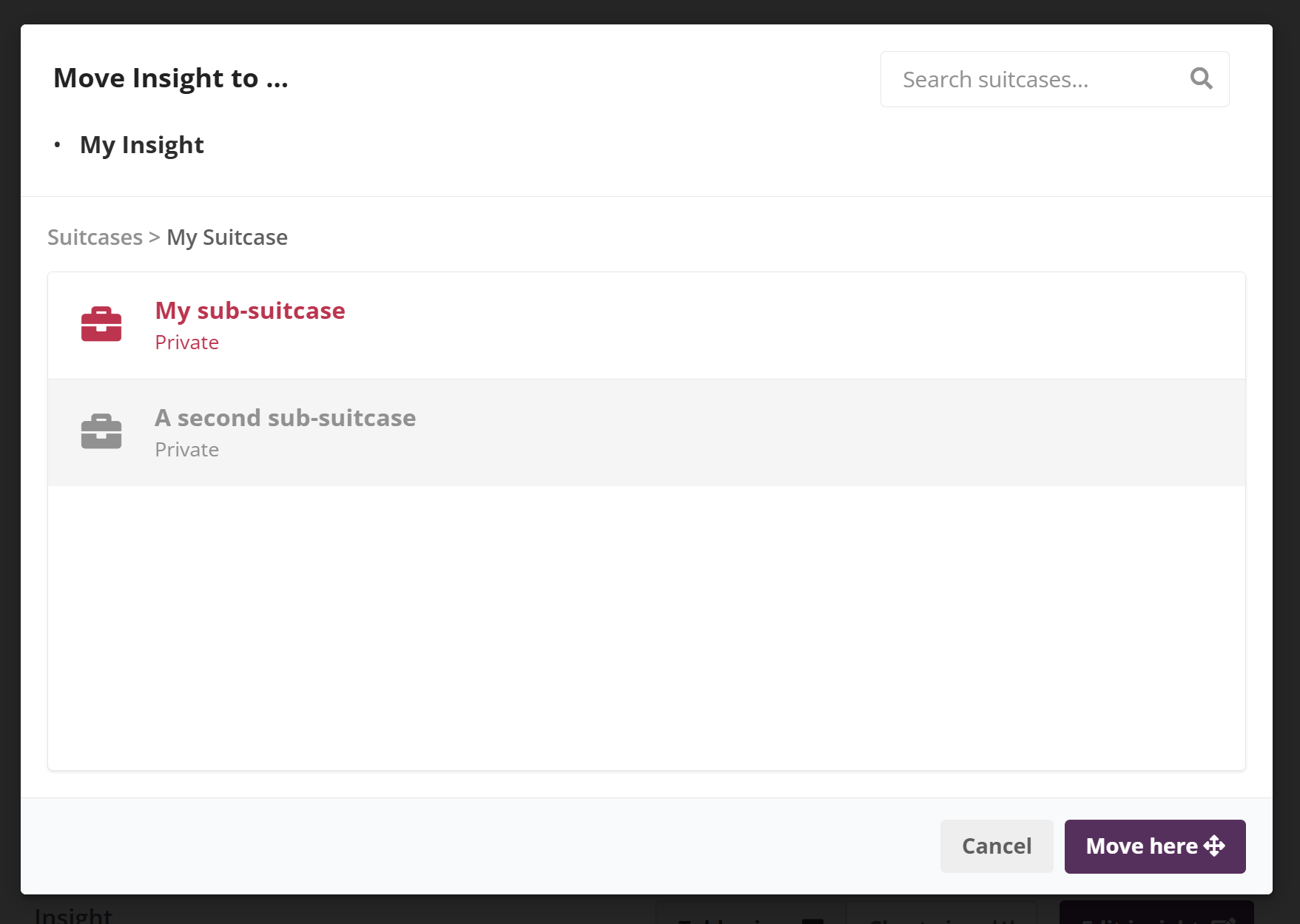Click the red My sub-suitcase briefcase icon
This screenshot has width=1300, height=924.
(x=101, y=324)
